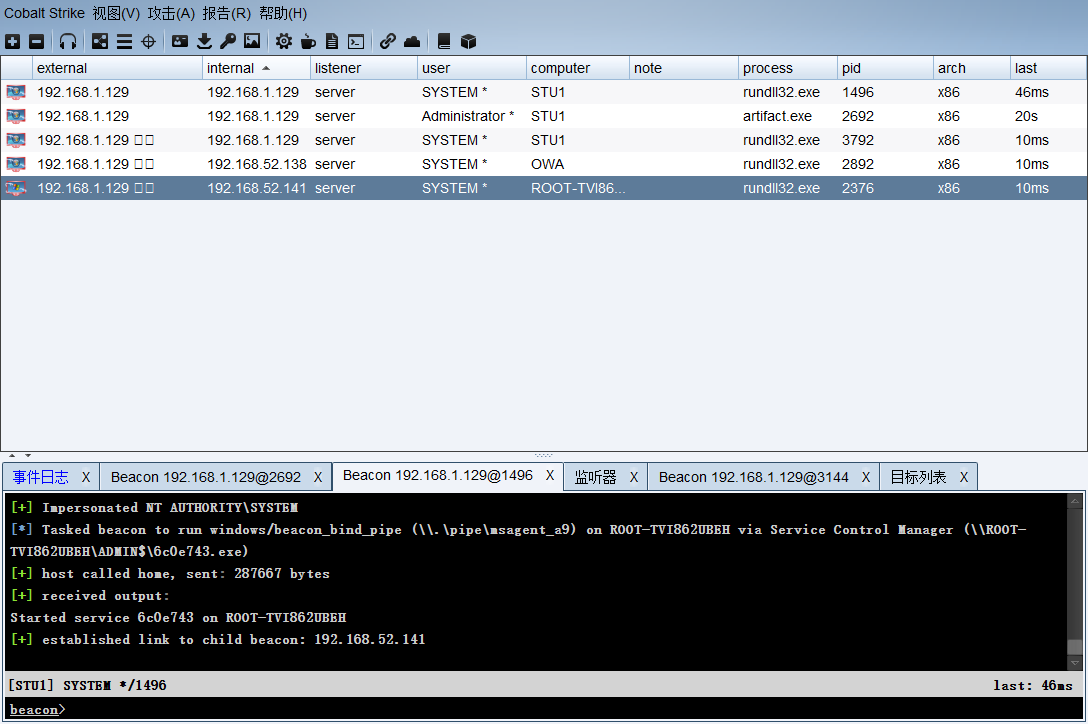Open keystrokes via the key icon

[228, 42]
